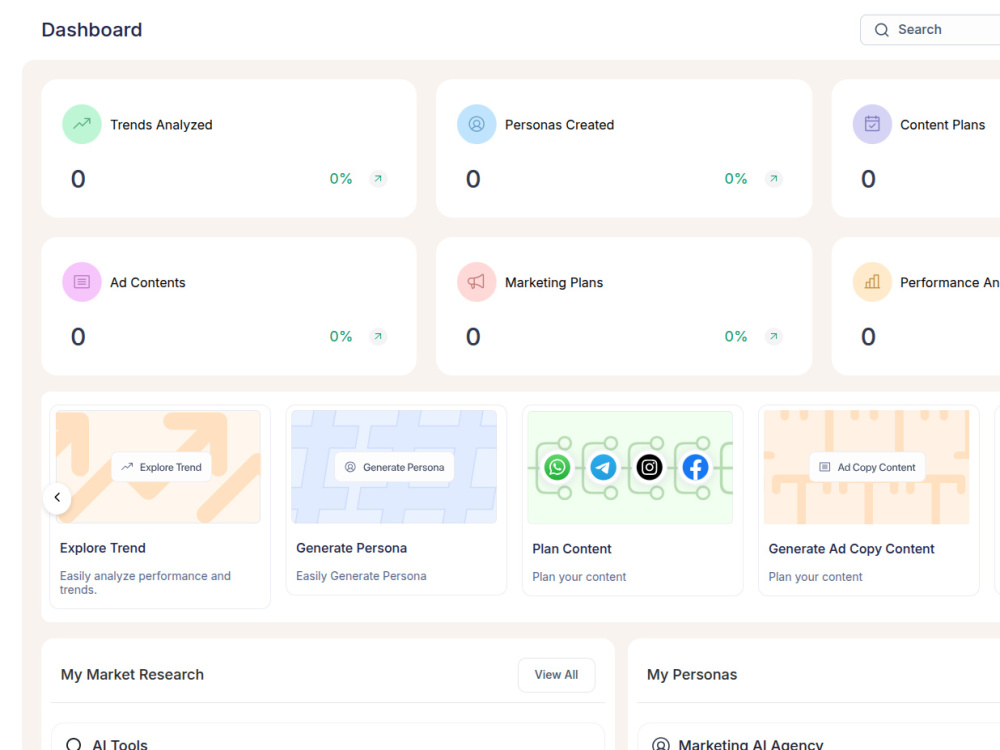
Task: Open arrow icon on Marketing Plans card
Action: [x=774, y=336]
